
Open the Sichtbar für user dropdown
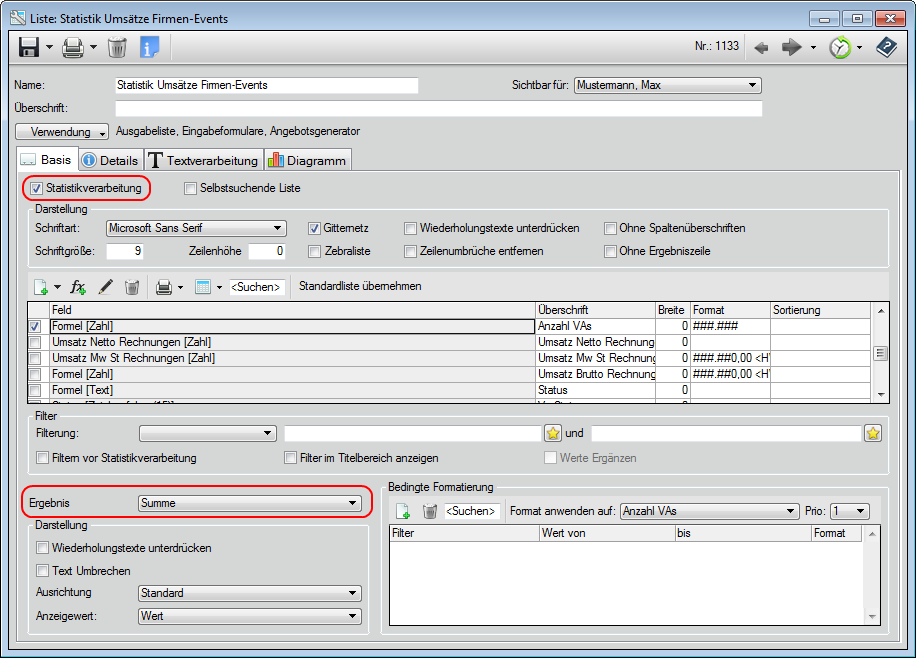pos(668,86)
